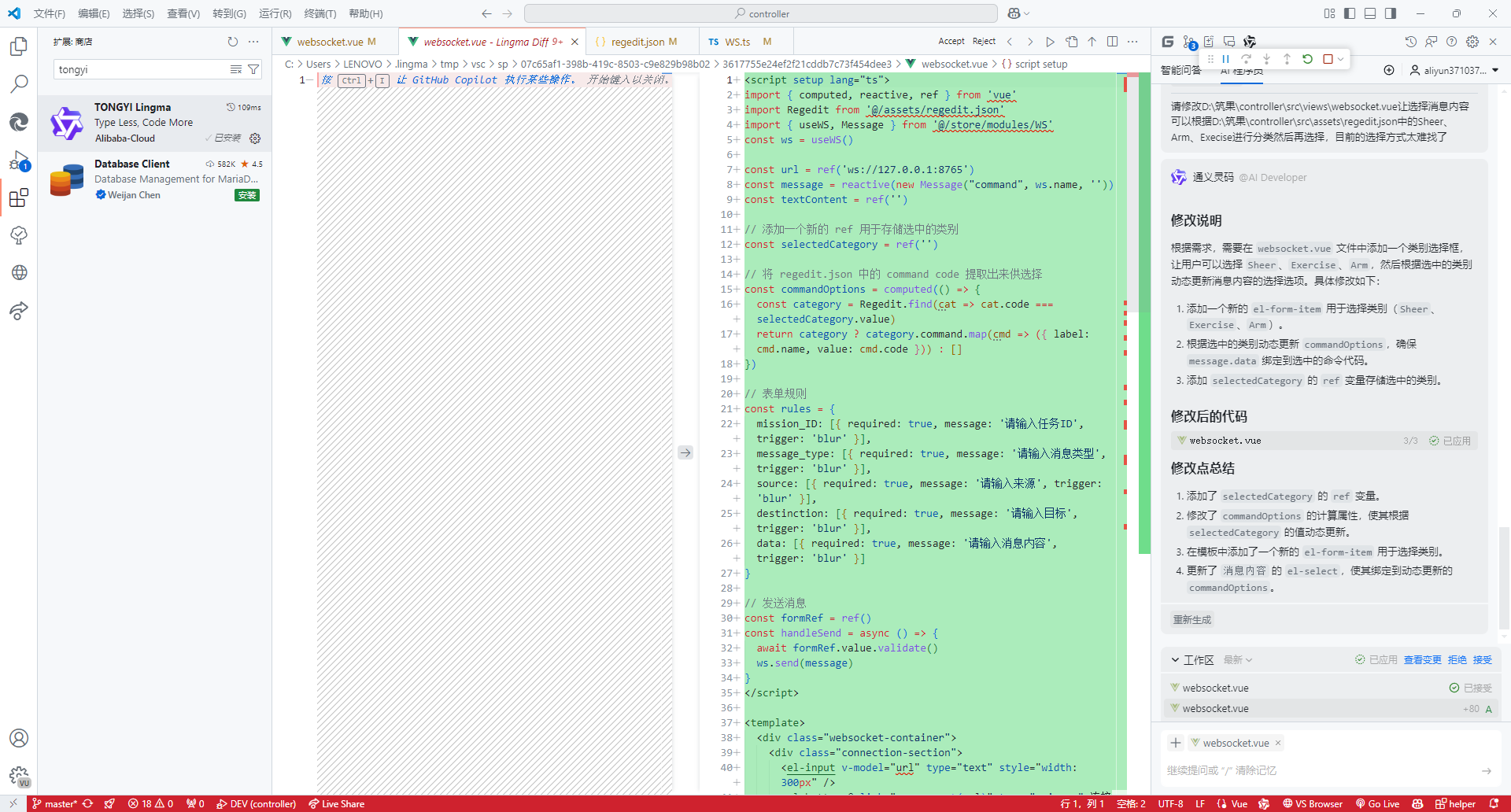Restart the debug session
The width and height of the screenshot is (1511, 812).
click(1307, 59)
